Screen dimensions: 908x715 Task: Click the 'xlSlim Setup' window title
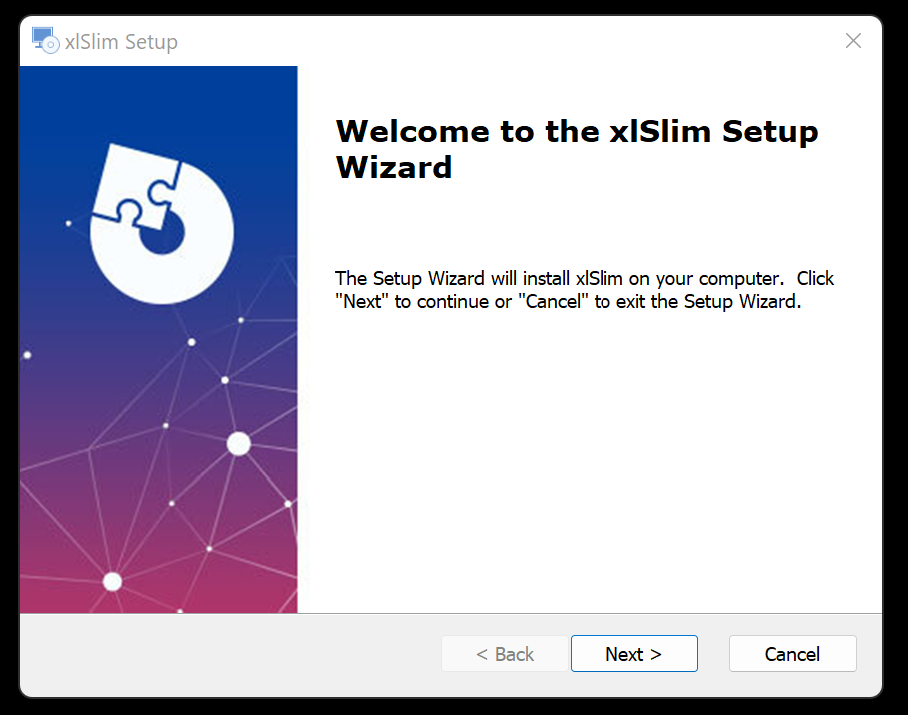121,42
